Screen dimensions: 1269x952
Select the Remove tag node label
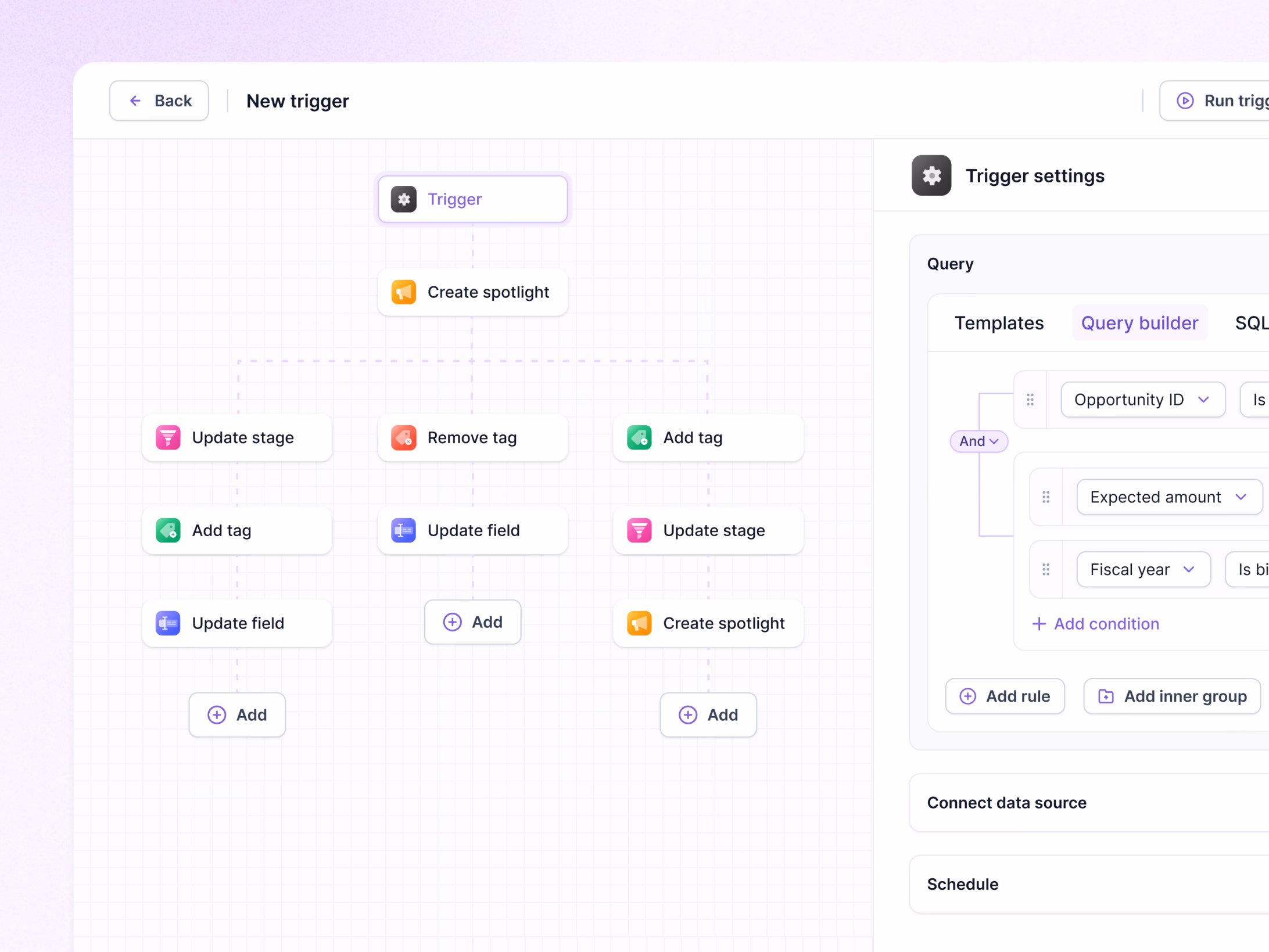[x=472, y=437]
